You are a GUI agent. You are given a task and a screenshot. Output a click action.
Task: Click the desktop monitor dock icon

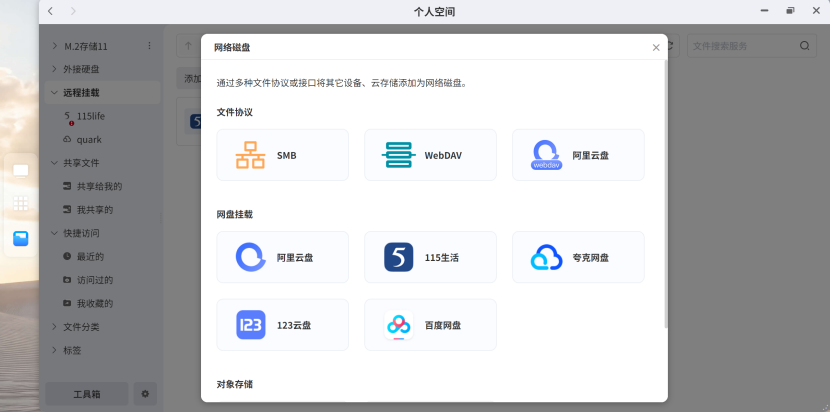pos(21,171)
